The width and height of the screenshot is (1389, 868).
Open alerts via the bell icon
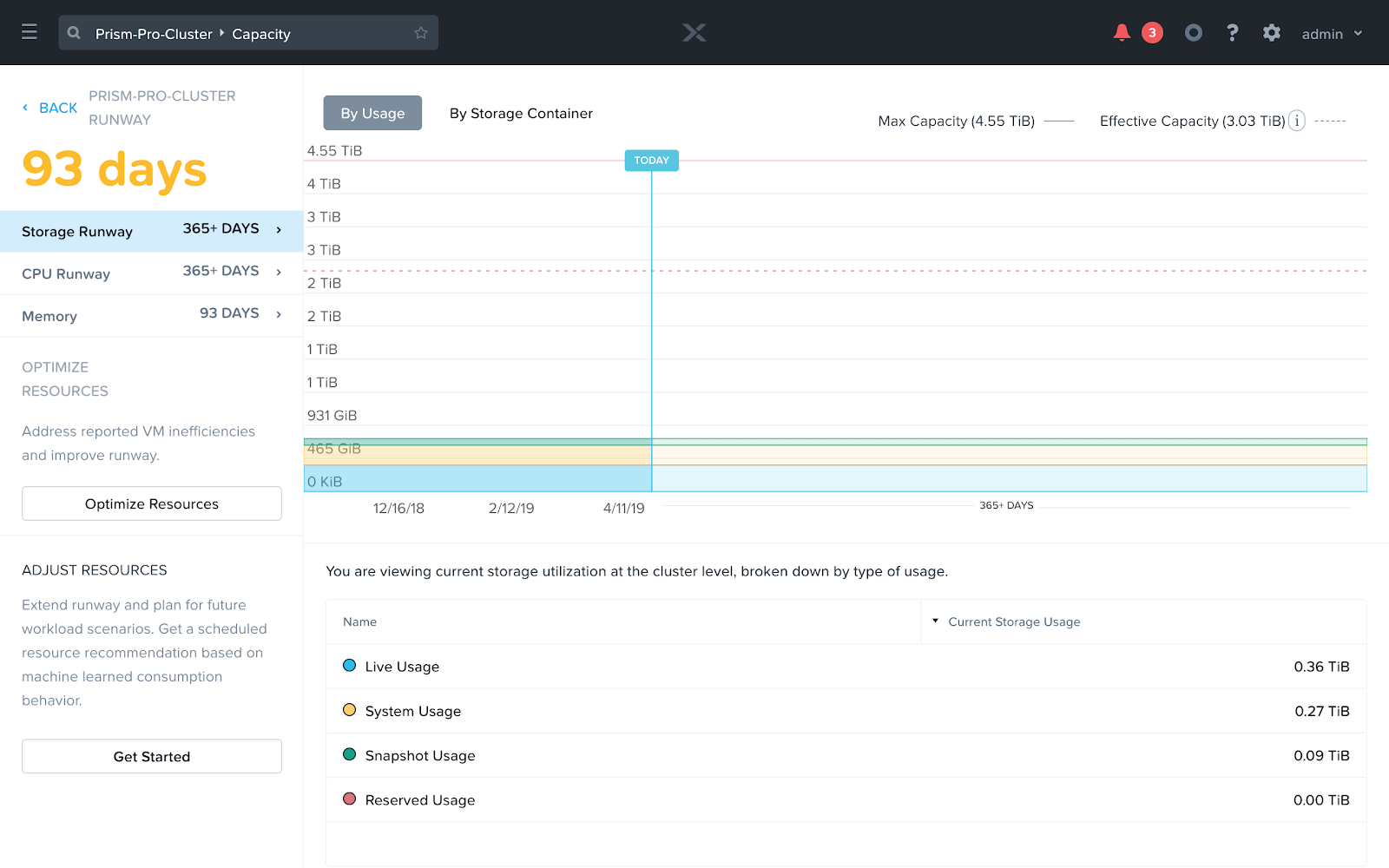point(1122,33)
